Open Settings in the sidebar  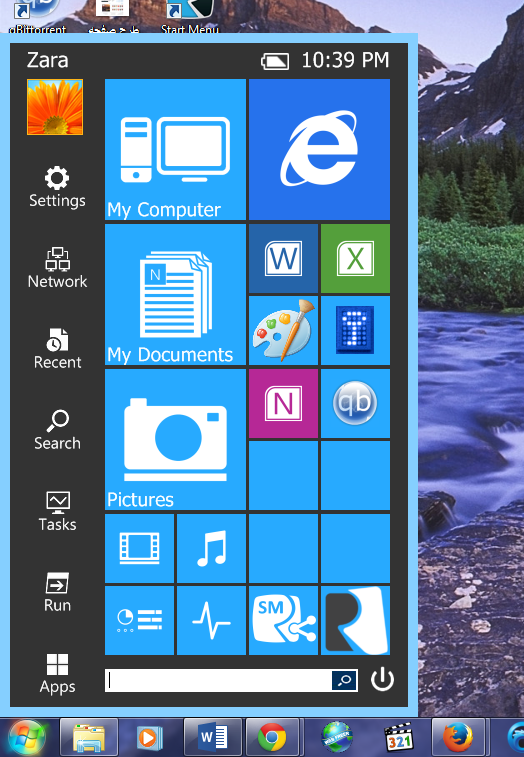pos(57,187)
